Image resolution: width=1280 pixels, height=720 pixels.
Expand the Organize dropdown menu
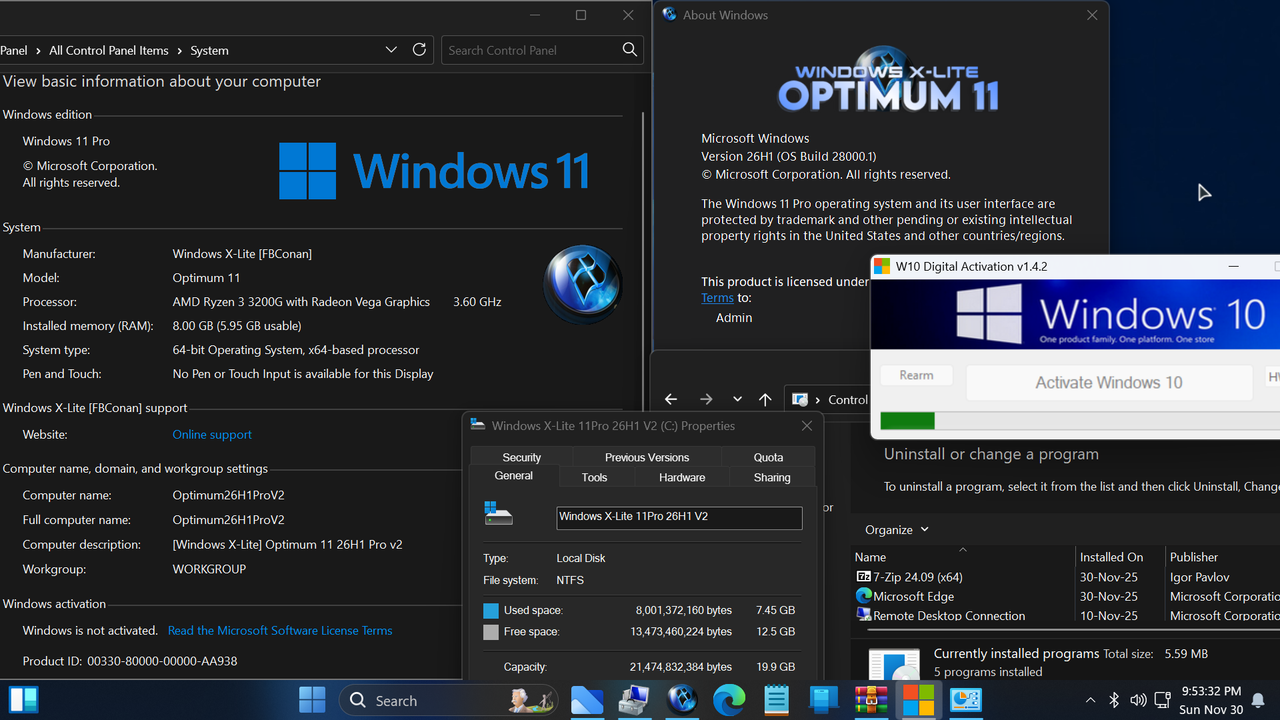pyautogui.click(x=896, y=529)
